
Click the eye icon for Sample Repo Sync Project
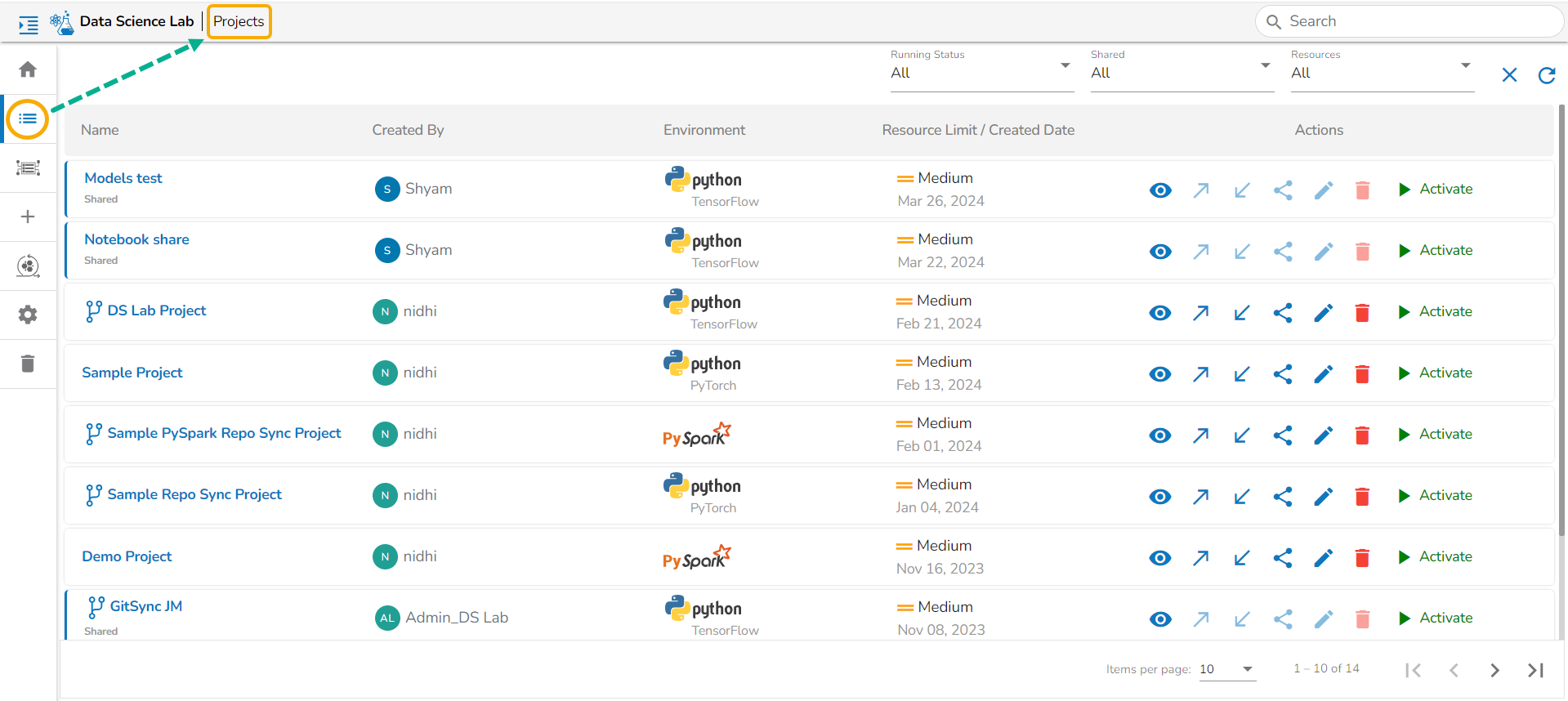[1159, 497]
